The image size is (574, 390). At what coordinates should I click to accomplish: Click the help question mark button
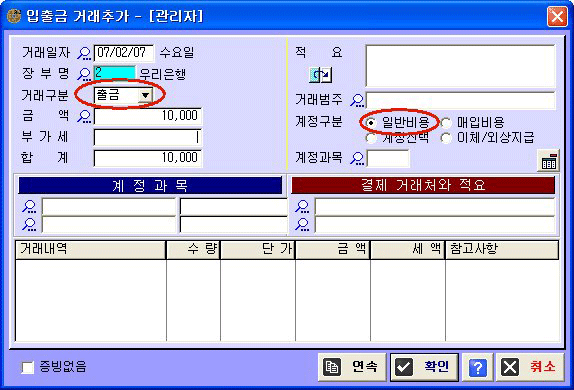(x=478, y=367)
